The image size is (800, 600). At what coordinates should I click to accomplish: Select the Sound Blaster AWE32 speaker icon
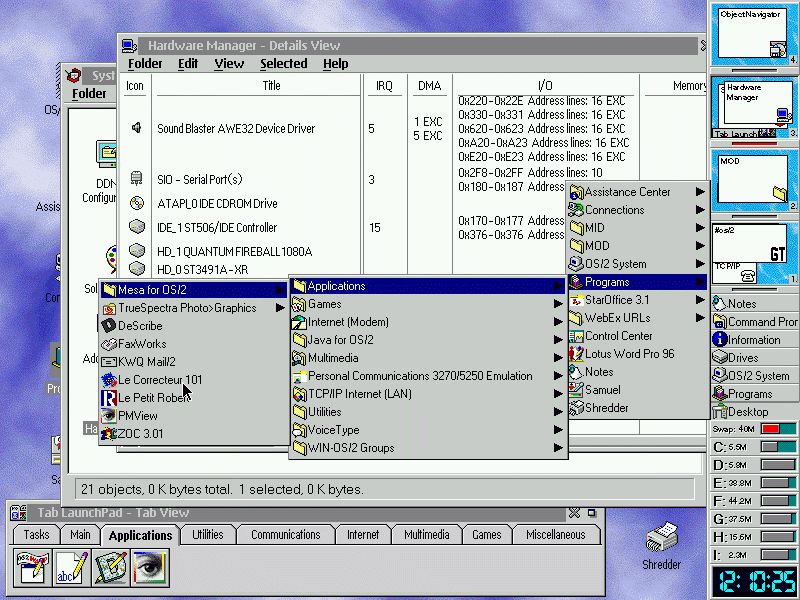tap(136, 128)
